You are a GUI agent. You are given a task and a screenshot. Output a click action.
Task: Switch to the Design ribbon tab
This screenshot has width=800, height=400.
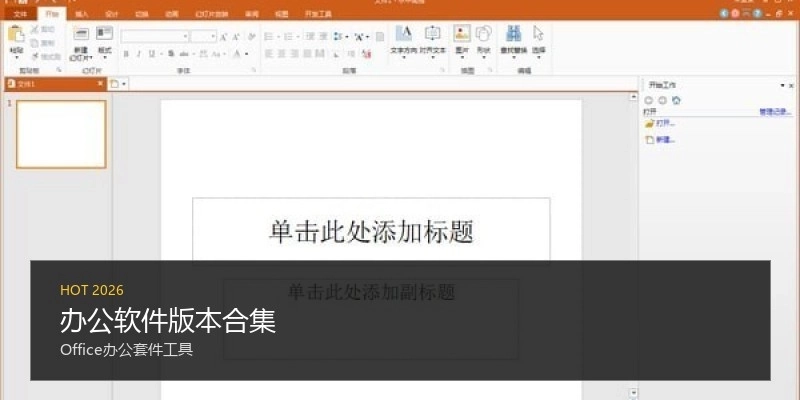tap(111, 14)
